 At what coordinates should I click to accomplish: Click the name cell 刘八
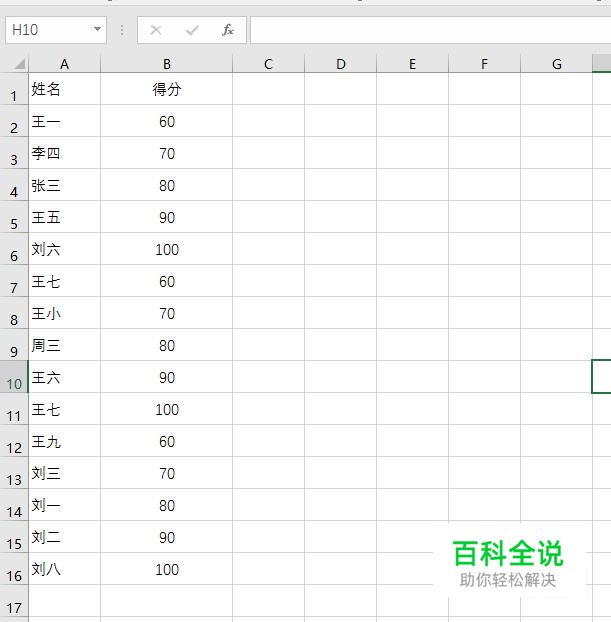(65, 569)
